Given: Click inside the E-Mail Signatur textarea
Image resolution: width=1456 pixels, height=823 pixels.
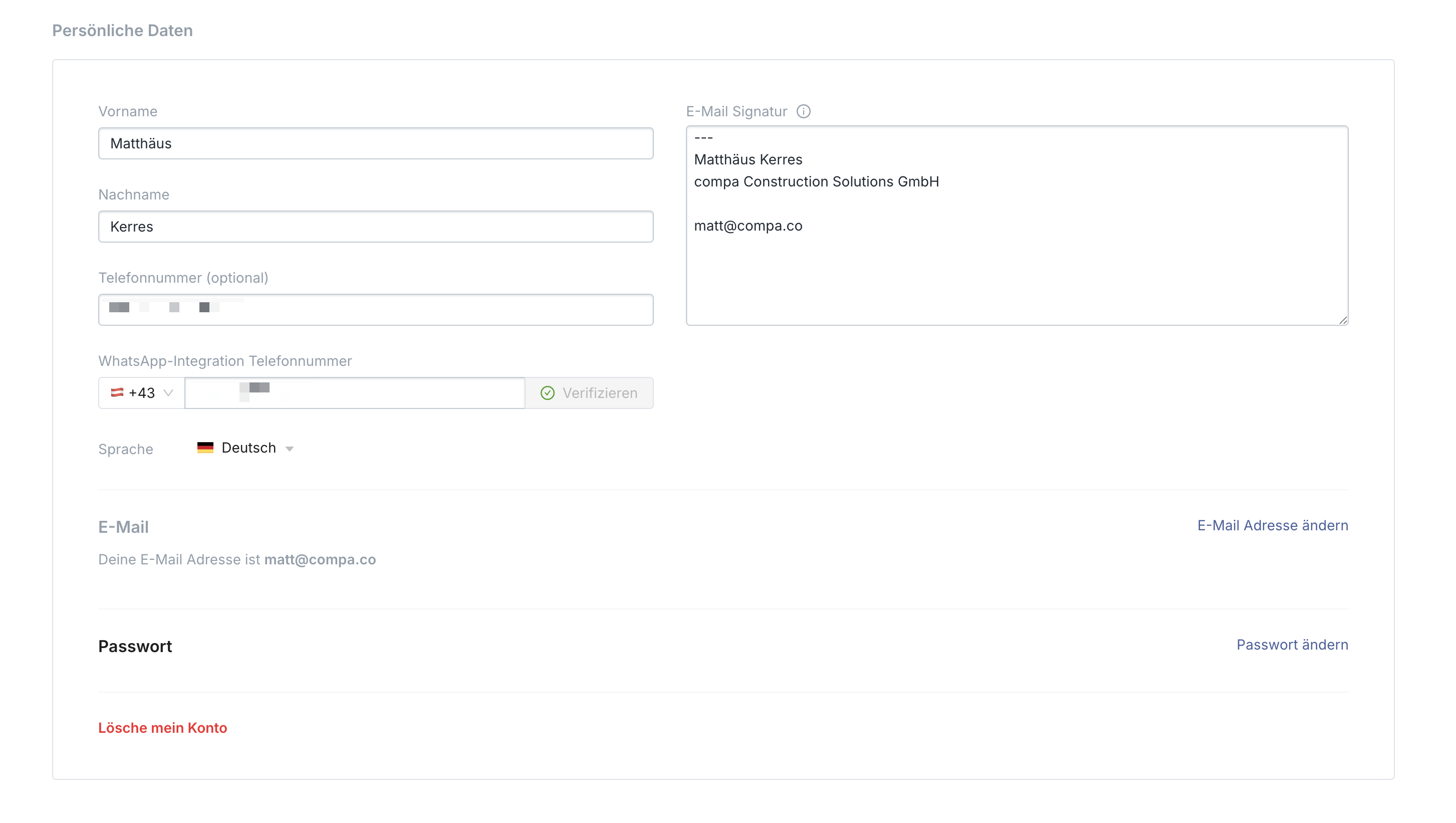Looking at the screenshot, I should (x=1016, y=271).
